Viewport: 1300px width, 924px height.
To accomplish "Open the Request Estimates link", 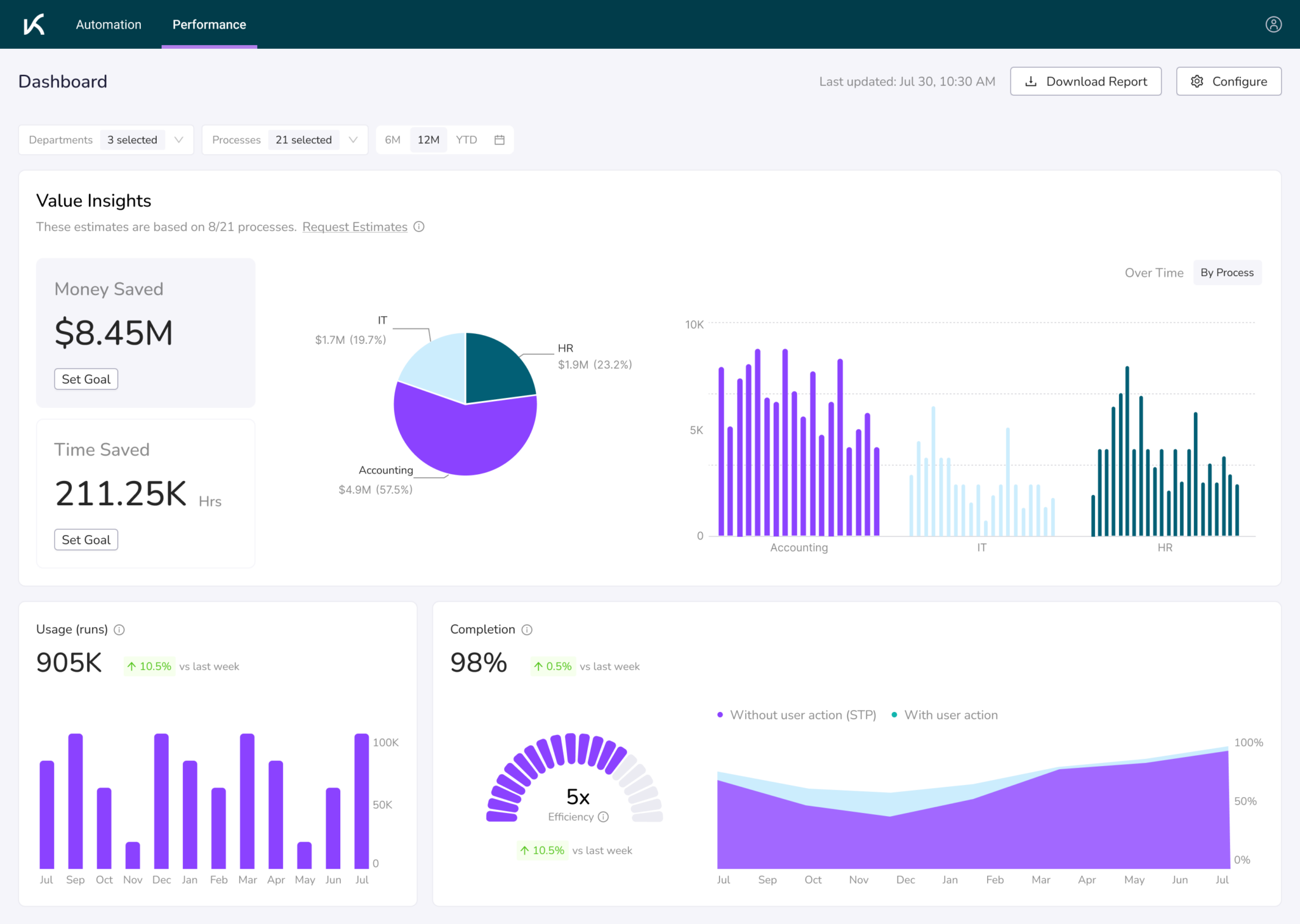I will pos(354,227).
